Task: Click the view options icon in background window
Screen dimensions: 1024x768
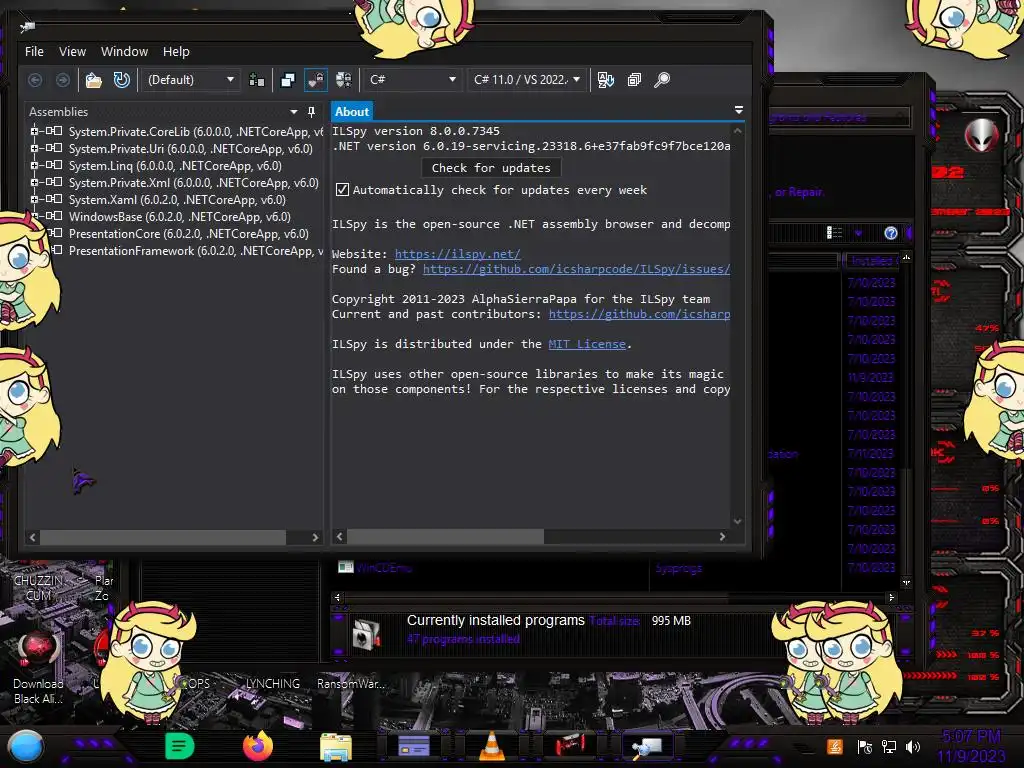Action: click(834, 233)
